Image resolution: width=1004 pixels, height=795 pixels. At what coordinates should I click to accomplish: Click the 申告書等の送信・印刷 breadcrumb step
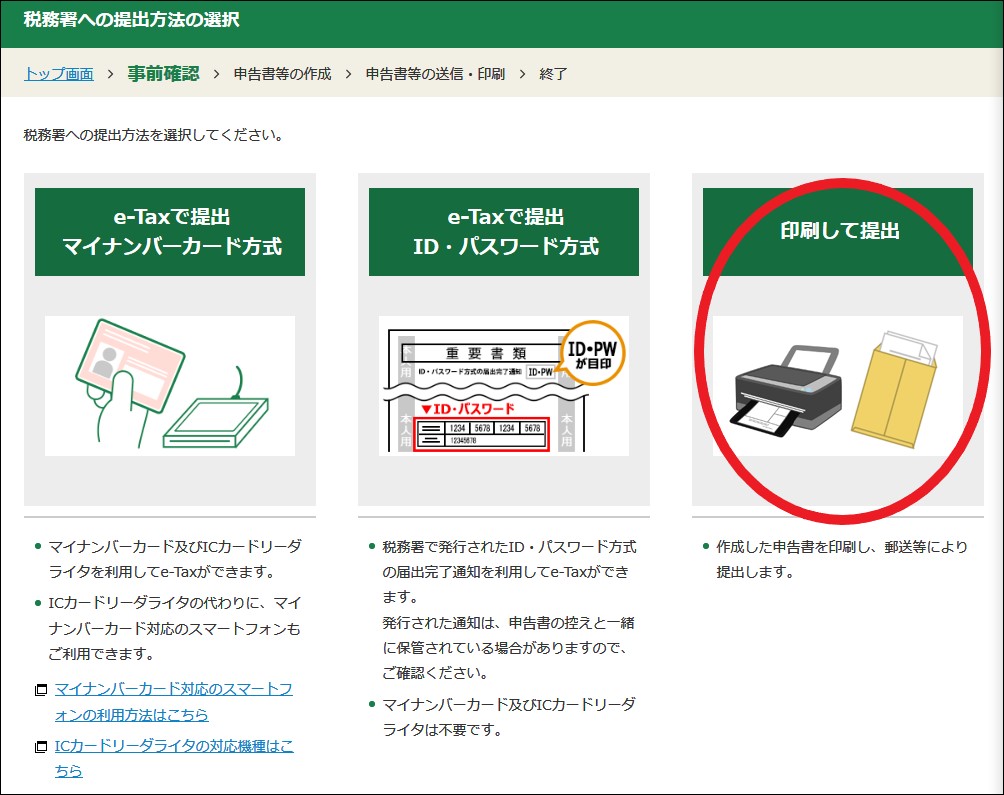point(435,74)
